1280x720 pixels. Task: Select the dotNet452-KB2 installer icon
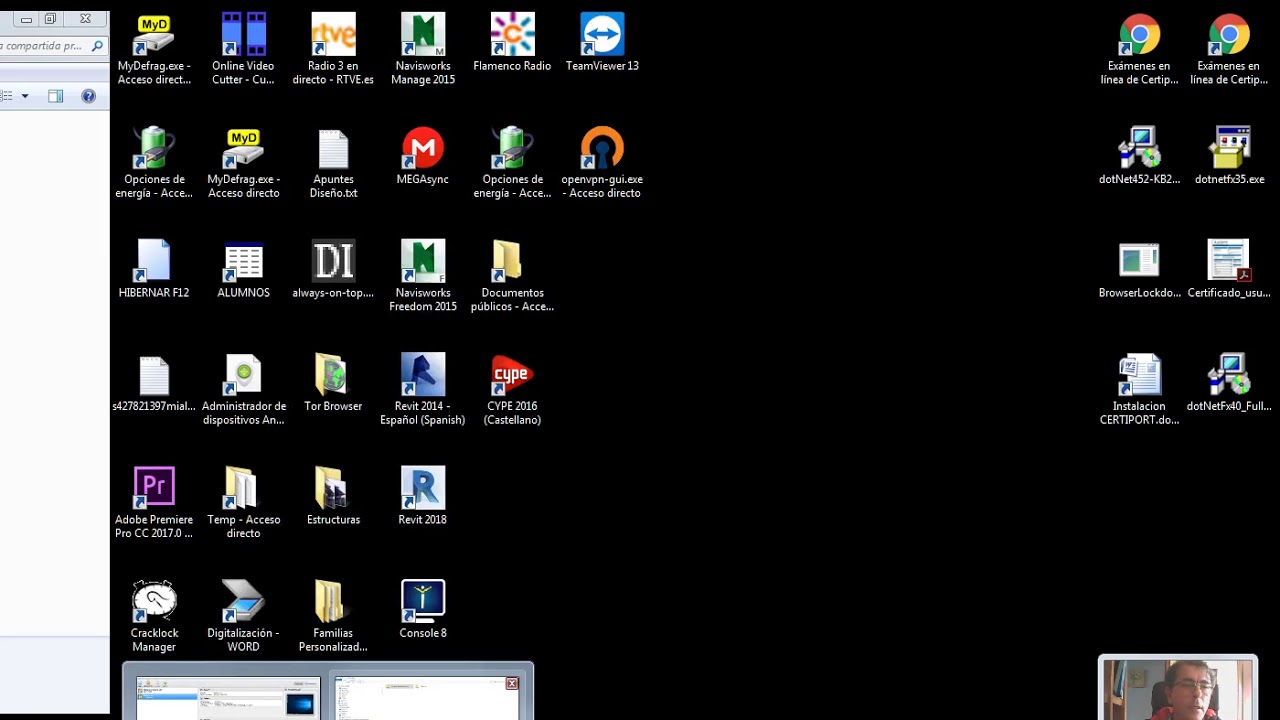1139,156
